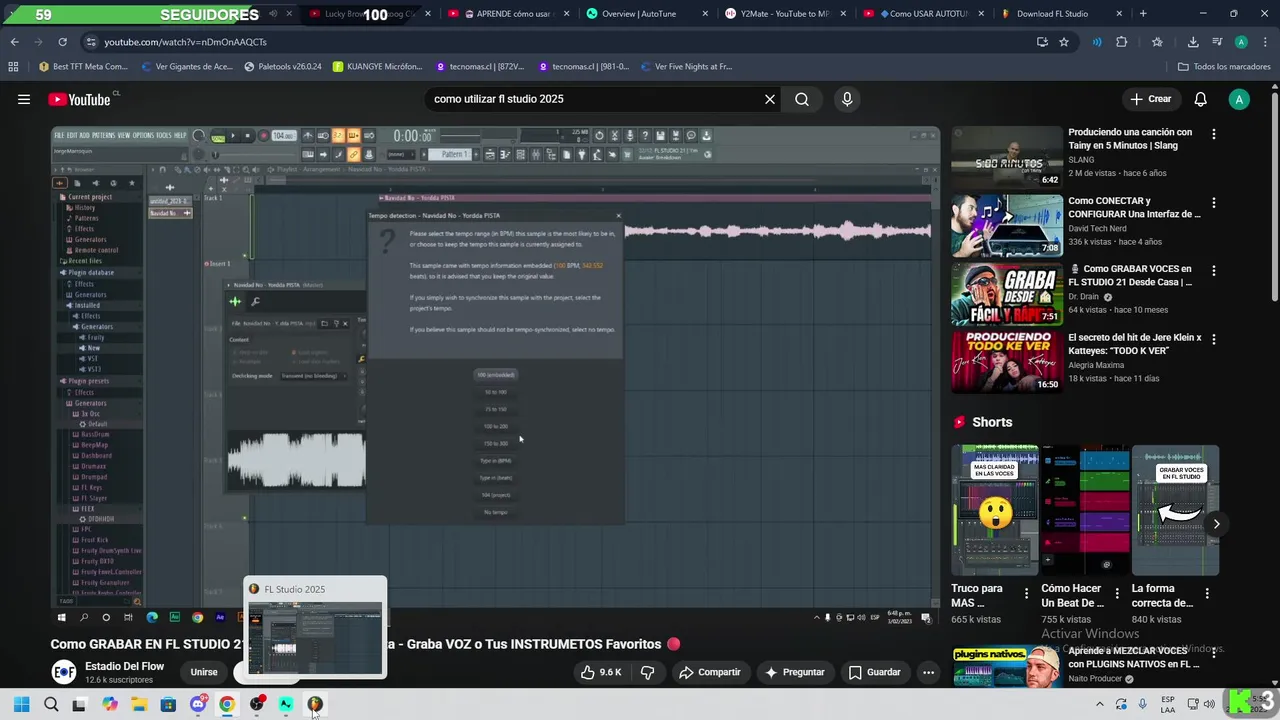Open the YouTube guide hamburger menu

pyautogui.click(x=24, y=99)
